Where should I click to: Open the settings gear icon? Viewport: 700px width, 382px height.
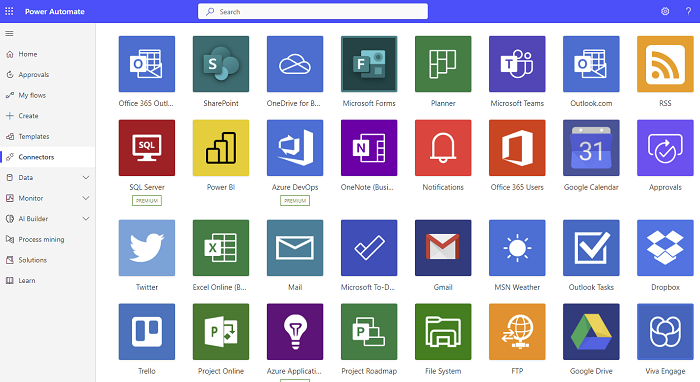[665, 12]
